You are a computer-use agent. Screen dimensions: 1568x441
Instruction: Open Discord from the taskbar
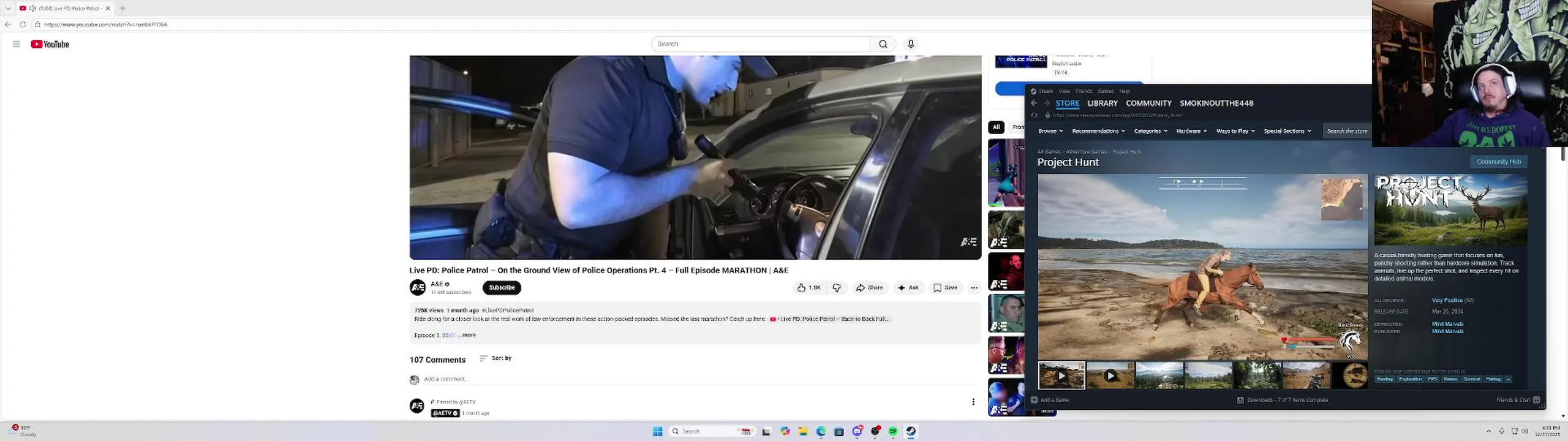[857, 431]
